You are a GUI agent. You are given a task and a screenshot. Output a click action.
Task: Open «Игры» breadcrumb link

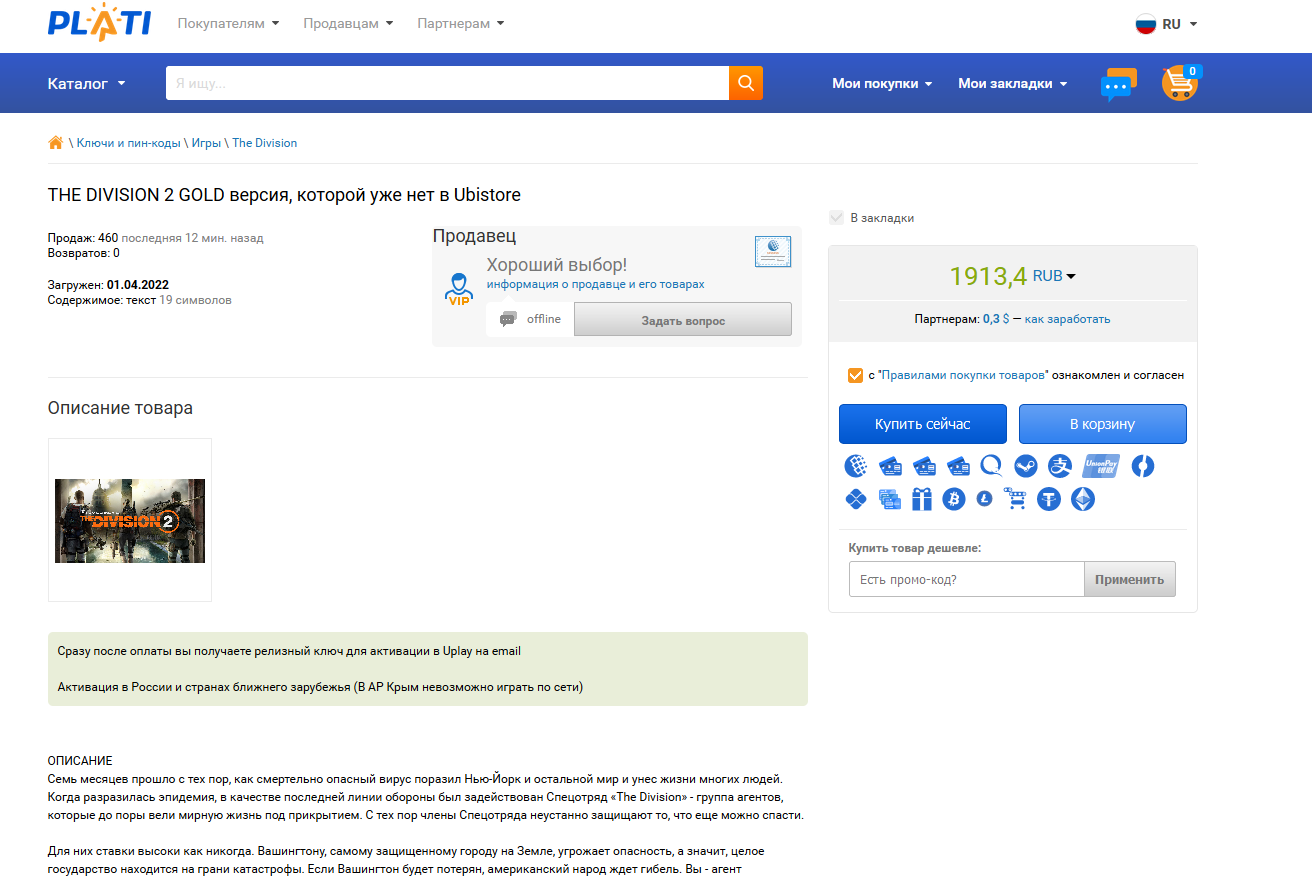207,143
